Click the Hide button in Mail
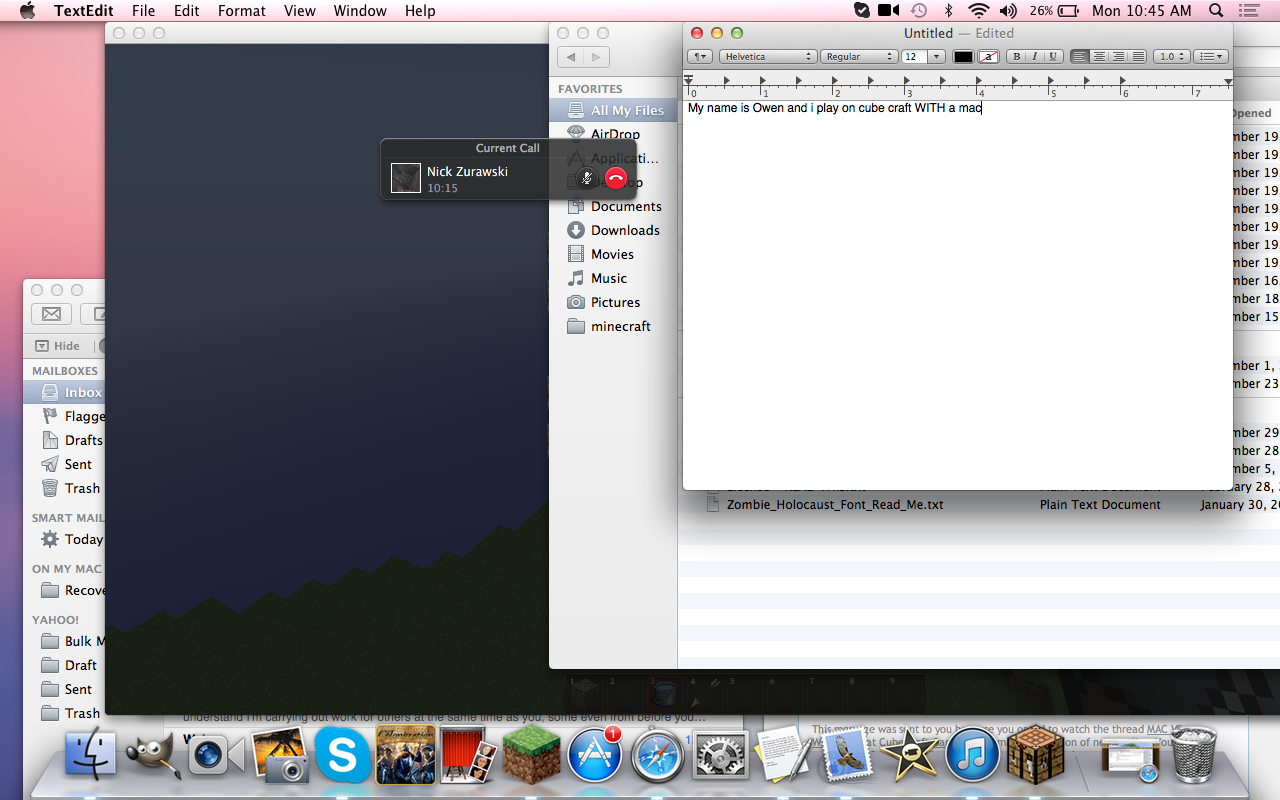 click(x=58, y=346)
